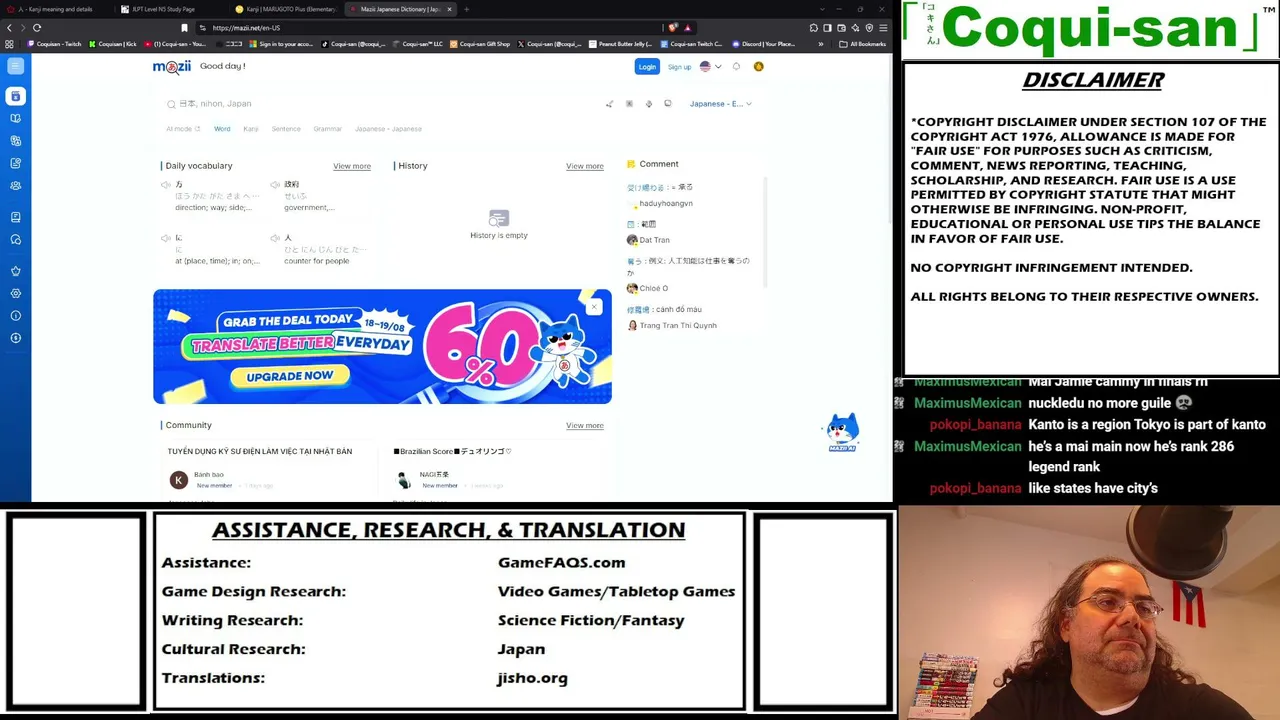This screenshot has width=1280, height=720.
Task: Open comment by Chloé O
Action: (653, 289)
